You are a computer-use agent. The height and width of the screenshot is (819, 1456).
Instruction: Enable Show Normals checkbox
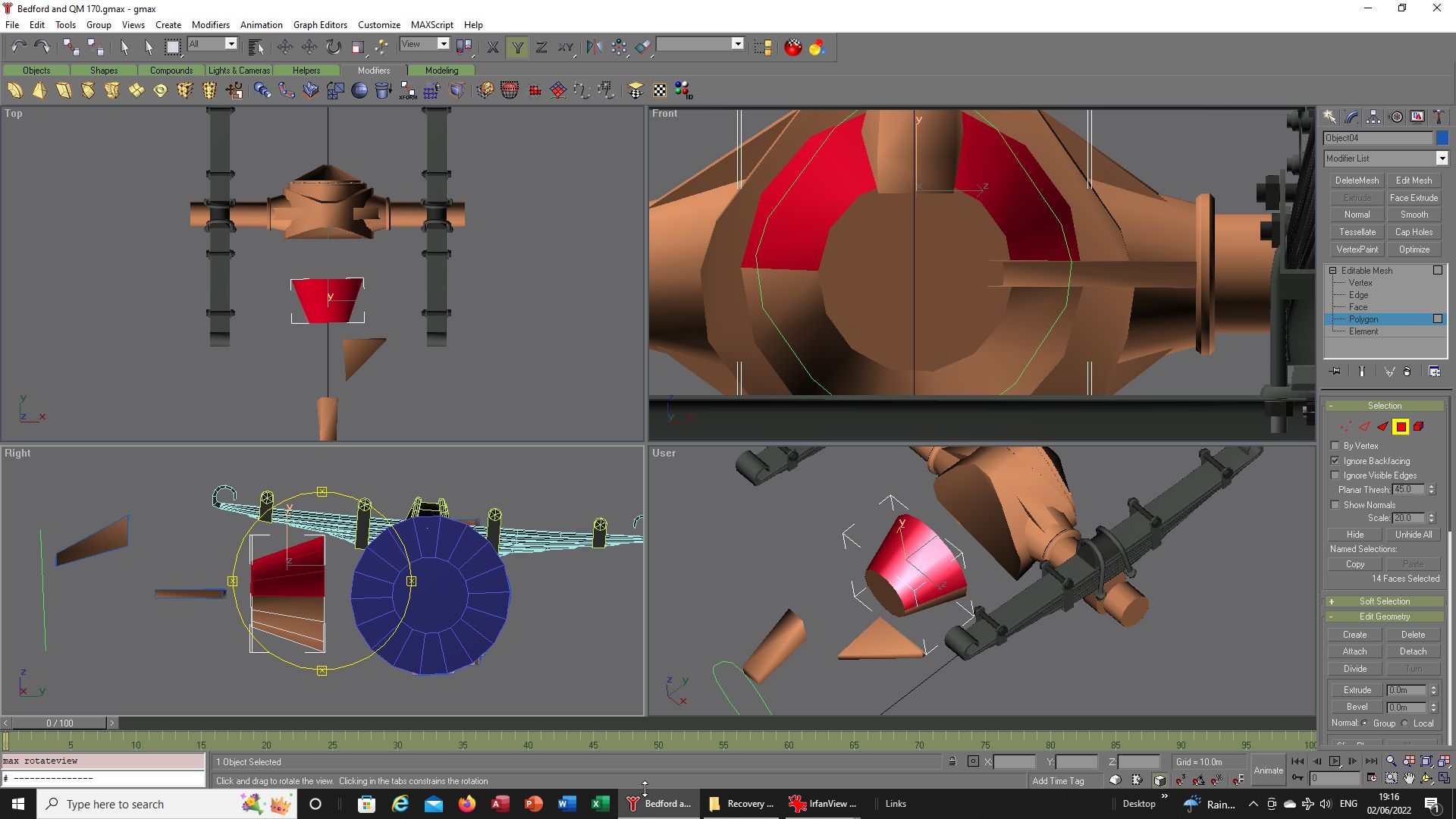[x=1335, y=505]
